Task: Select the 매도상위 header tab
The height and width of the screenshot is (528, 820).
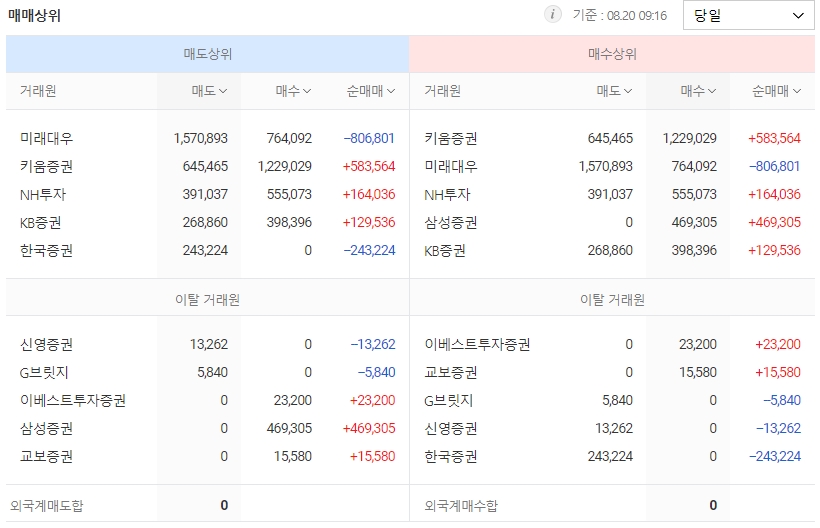Action: tap(208, 54)
